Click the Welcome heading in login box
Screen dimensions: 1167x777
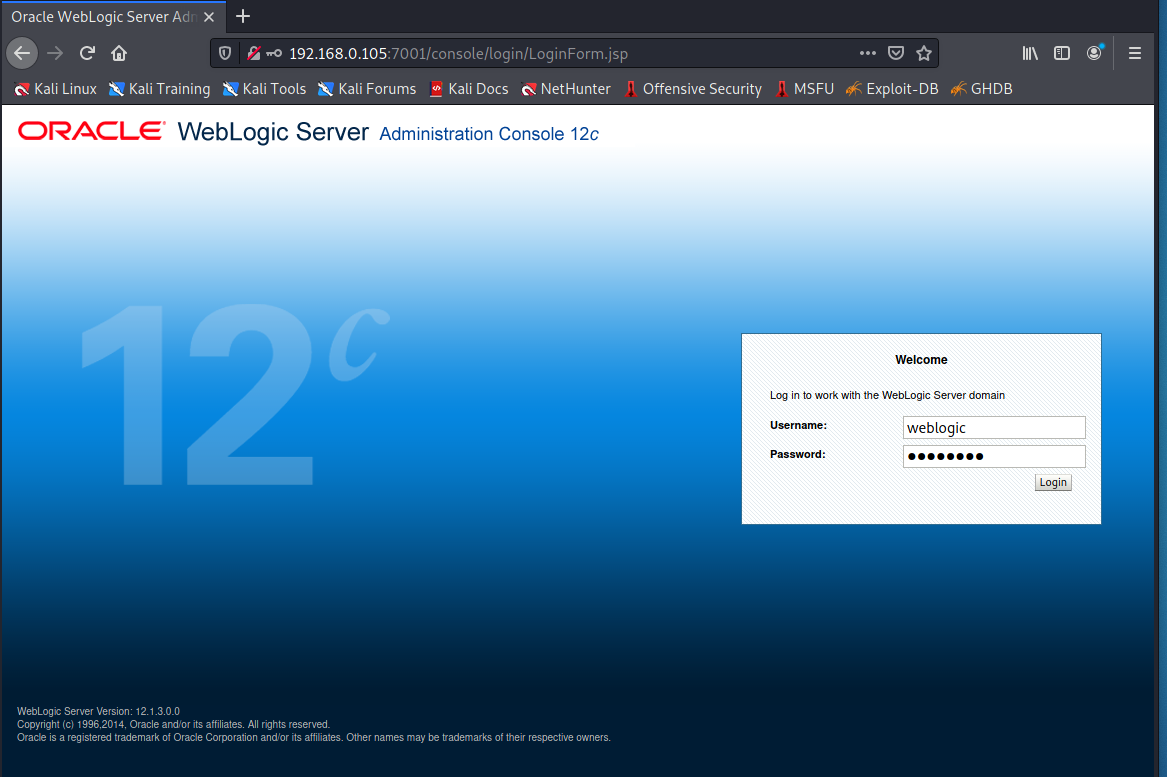tap(921, 359)
